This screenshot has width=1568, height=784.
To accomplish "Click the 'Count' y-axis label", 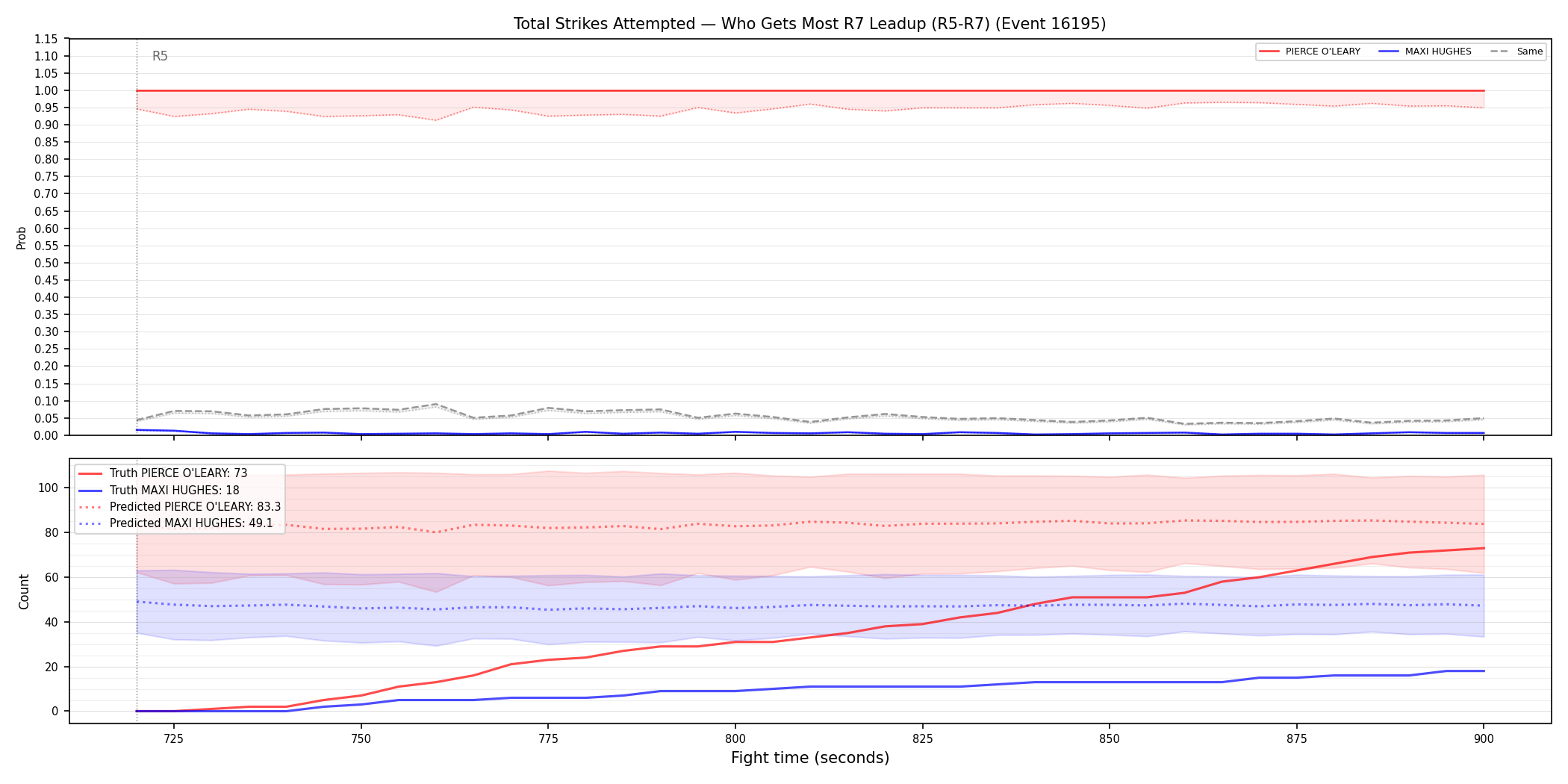I will (24, 591).
